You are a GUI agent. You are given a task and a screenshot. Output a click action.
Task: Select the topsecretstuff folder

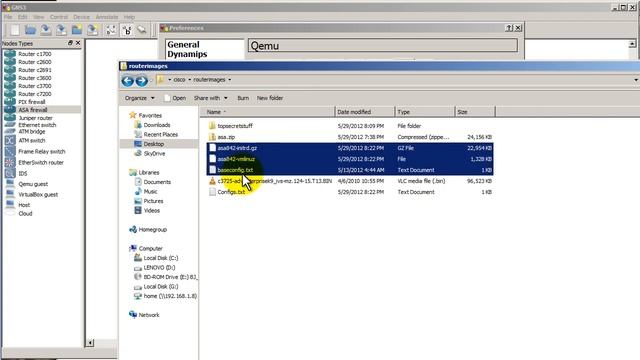[x=235, y=126]
